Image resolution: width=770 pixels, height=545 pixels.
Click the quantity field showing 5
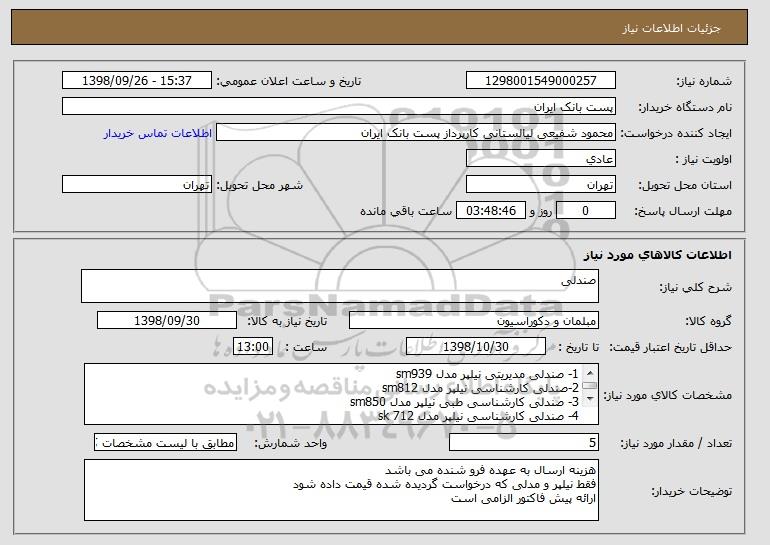coord(524,442)
